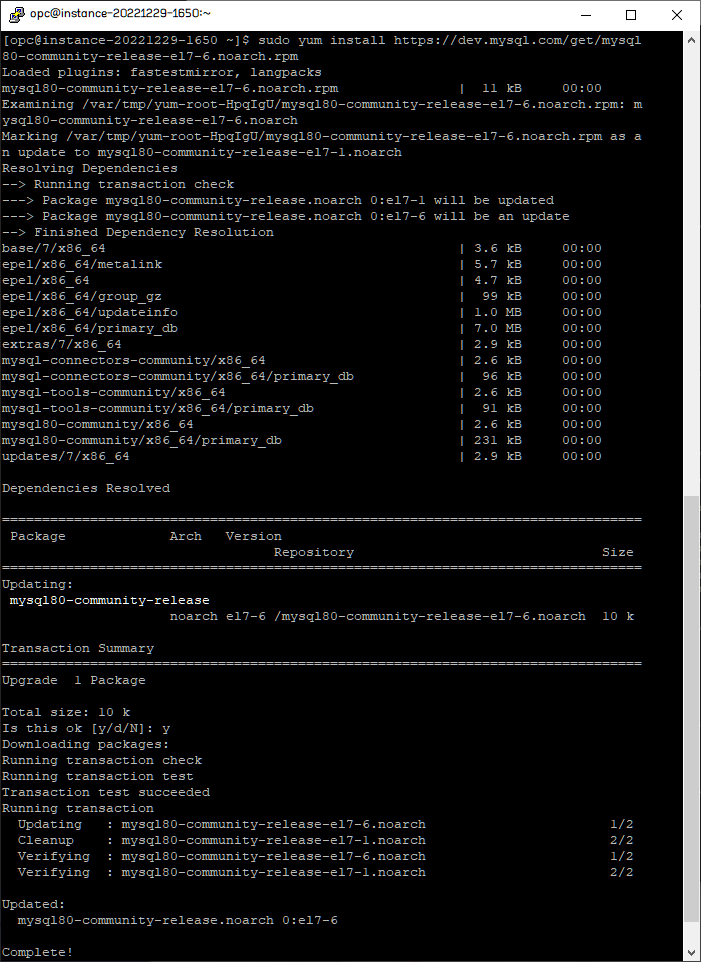
Task: Click the 'Updating:' section label
Action: (37, 584)
